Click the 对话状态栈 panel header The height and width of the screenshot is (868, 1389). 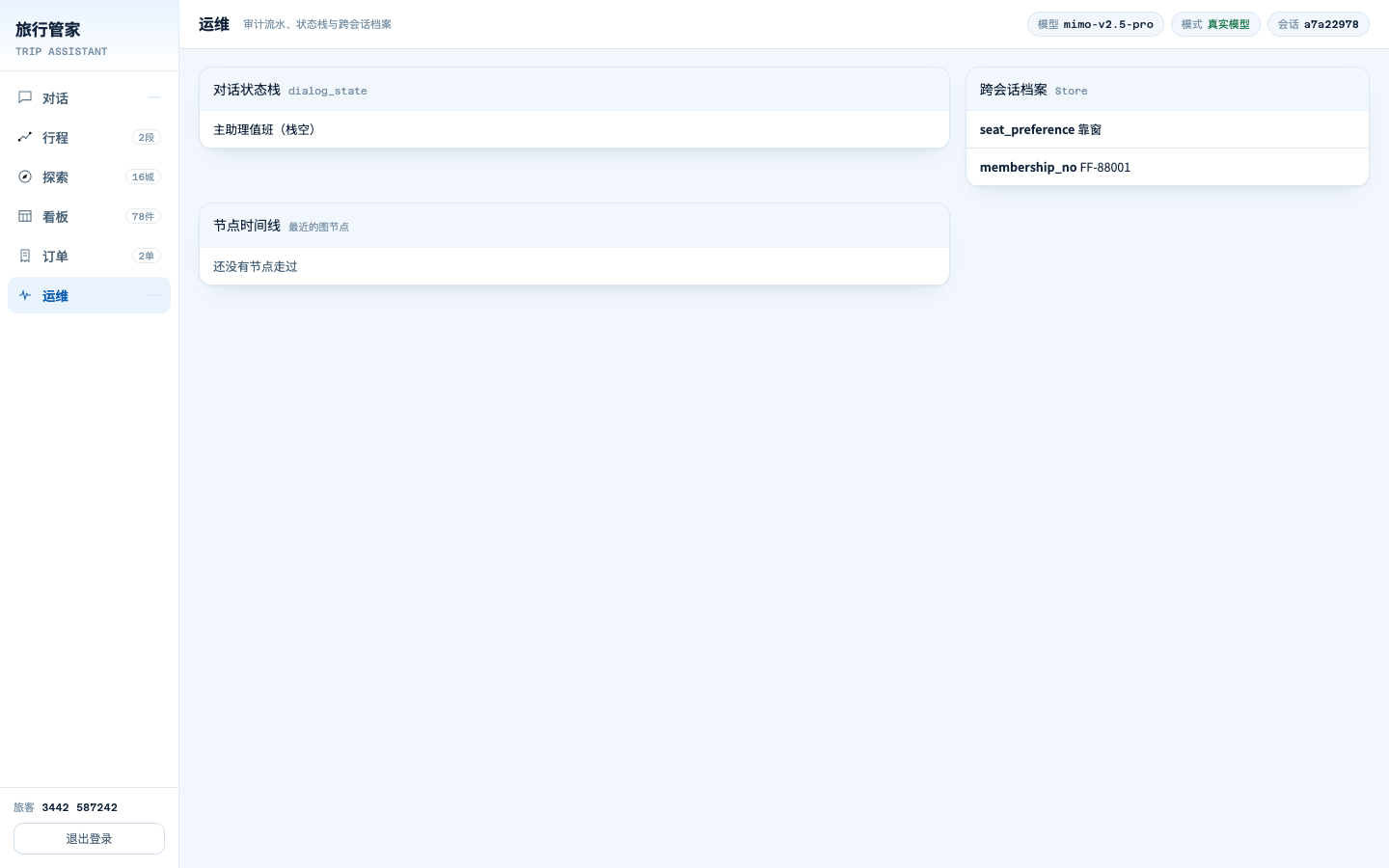click(x=574, y=90)
